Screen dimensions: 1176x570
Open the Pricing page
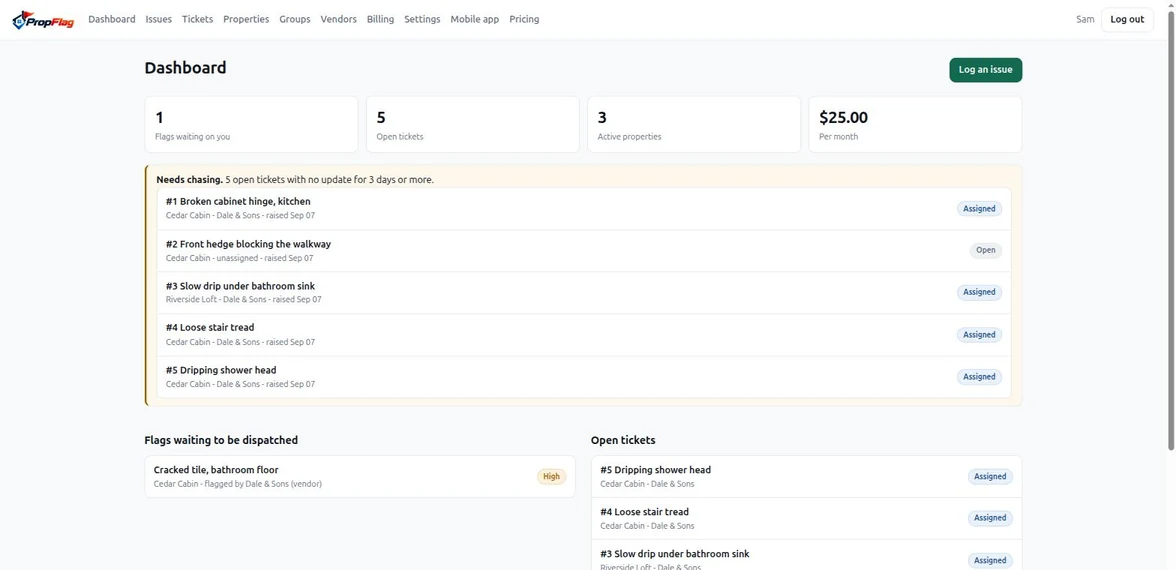[x=524, y=20]
